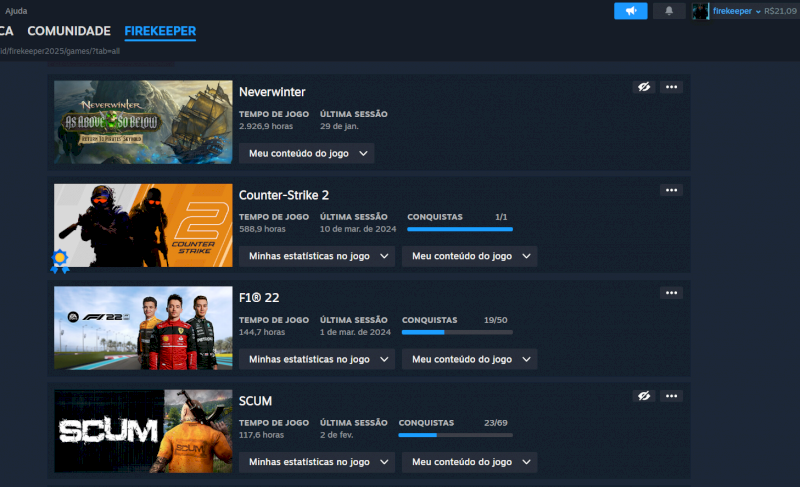Image resolution: width=800 pixels, height=487 pixels.
Task: Open more options for SCUM
Action: click(x=671, y=396)
